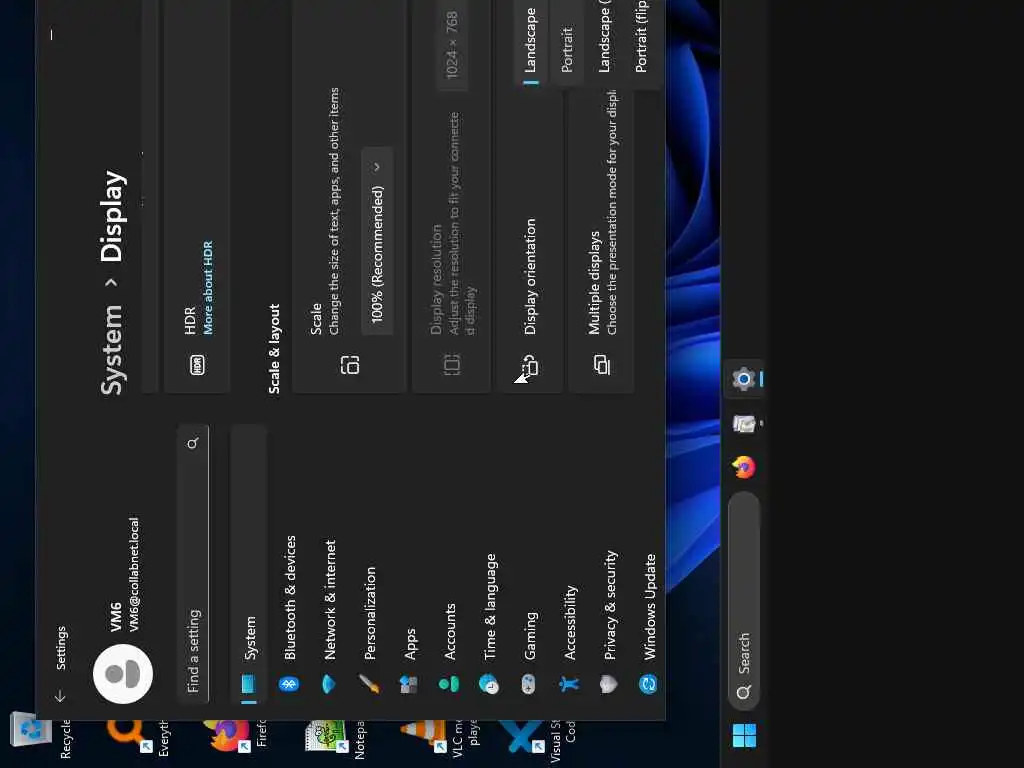This screenshot has height=768, width=1024.
Task: Click the taskbar Search box
Action: 744,601
